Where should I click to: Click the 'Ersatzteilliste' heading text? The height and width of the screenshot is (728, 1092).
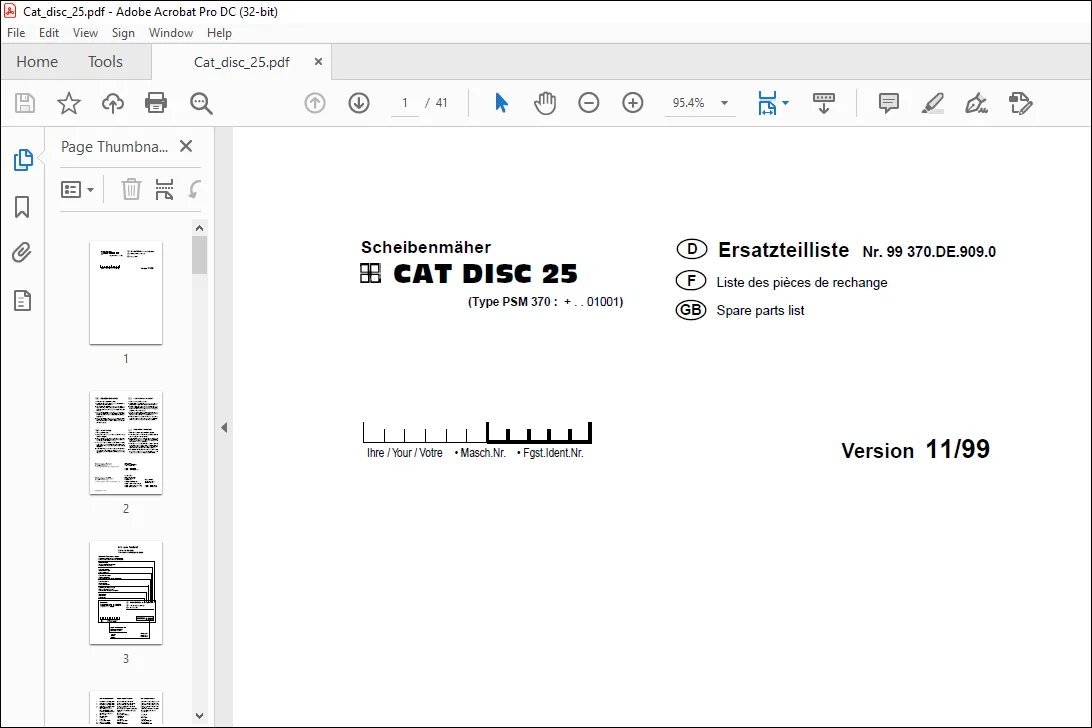click(x=783, y=249)
